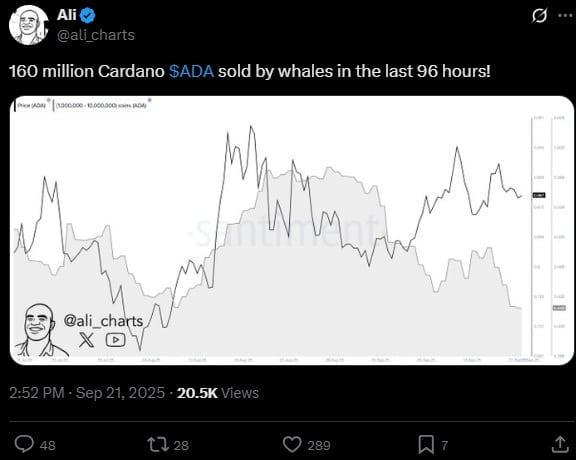
Task: Click the repost arrows icon
Action: 158,444
